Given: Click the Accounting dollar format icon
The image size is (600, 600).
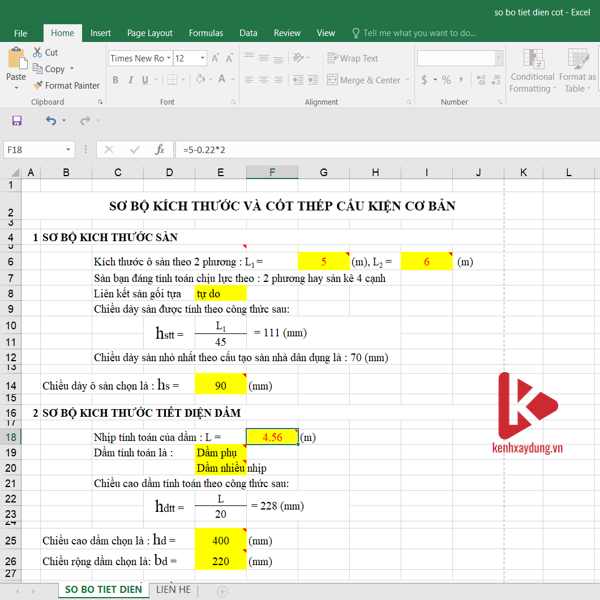Looking at the screenshot, I should pos(426,80).
